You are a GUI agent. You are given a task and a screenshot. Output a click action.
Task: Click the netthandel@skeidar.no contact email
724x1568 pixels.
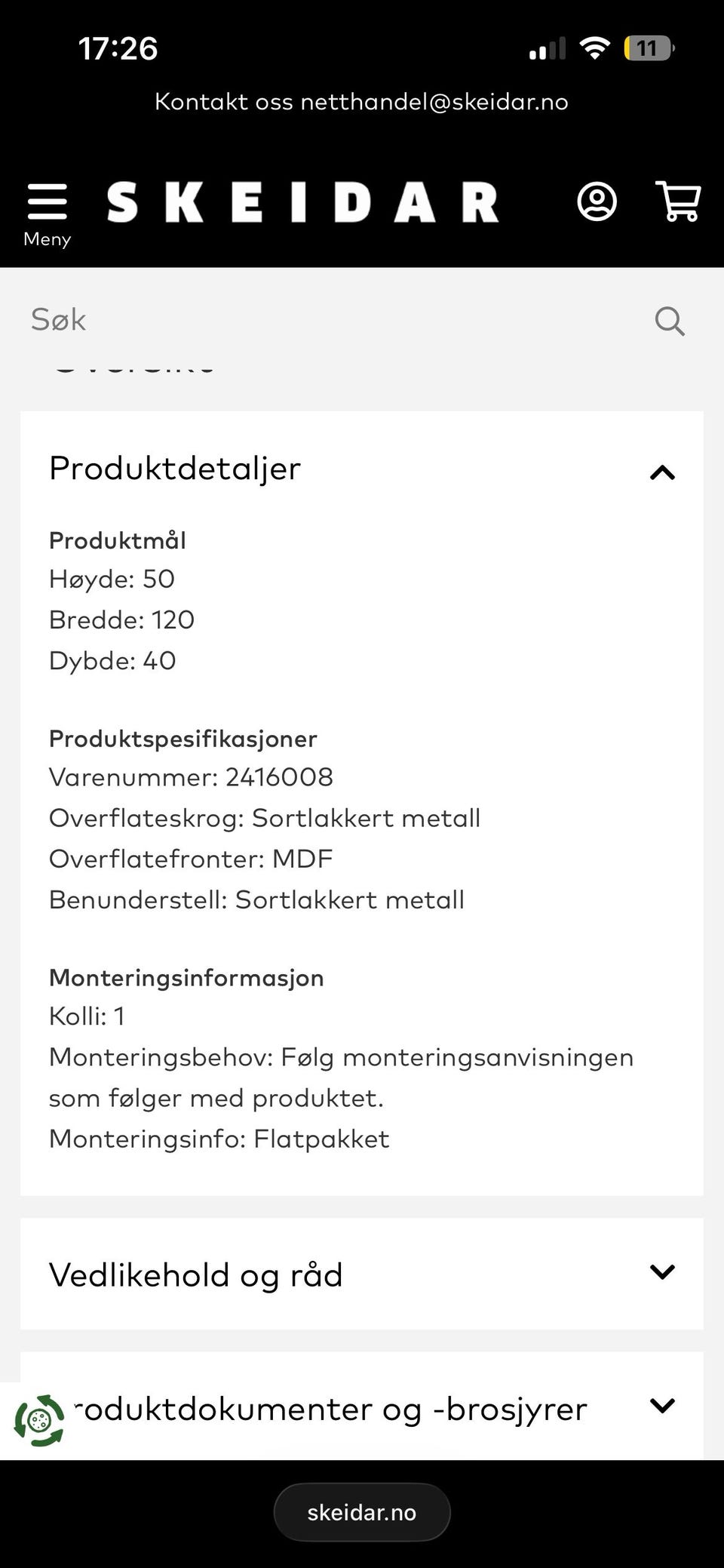(x=434, y=102)
